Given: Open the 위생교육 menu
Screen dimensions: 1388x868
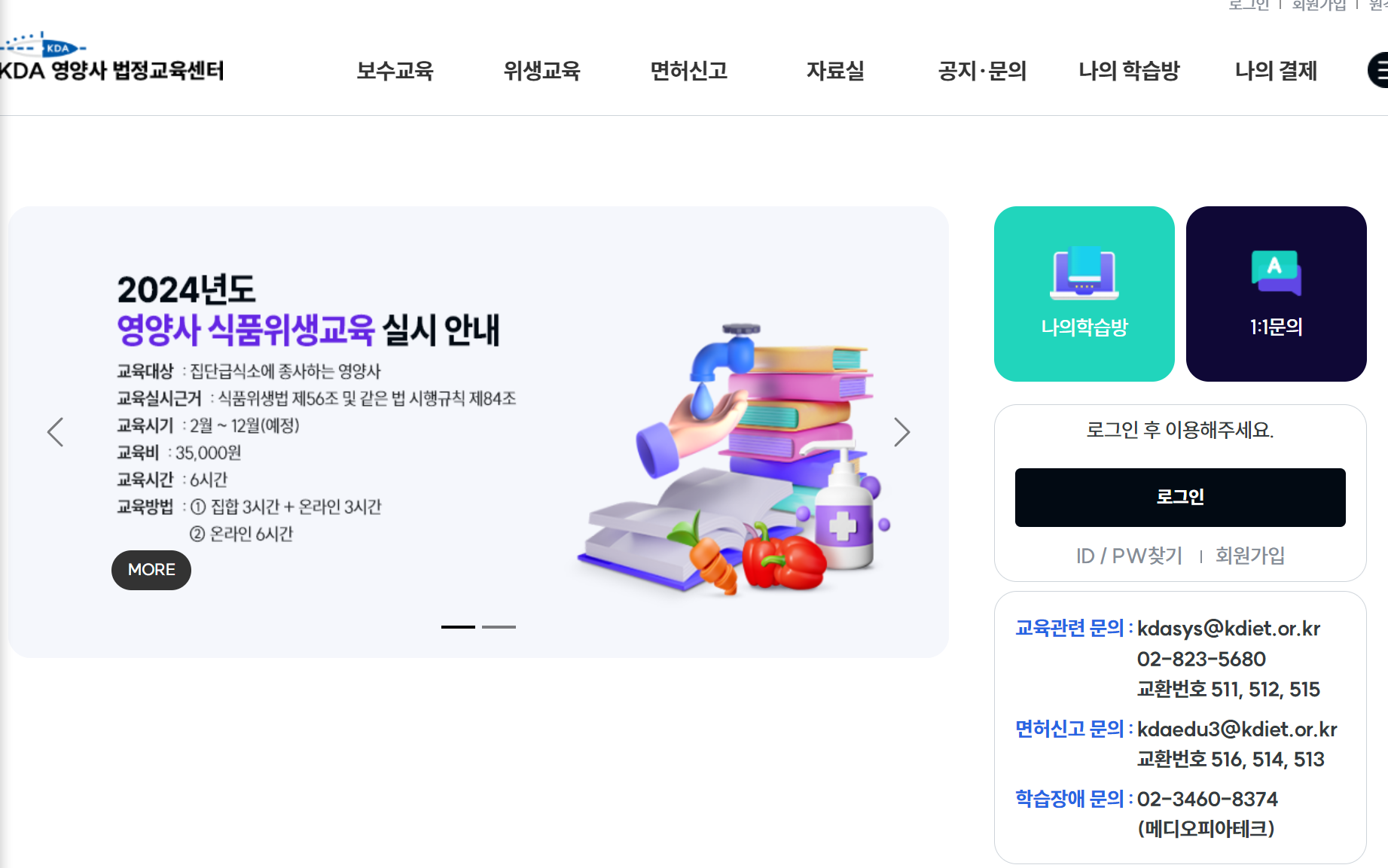Looking at the screenshot, I should click(x=541, y=71).
